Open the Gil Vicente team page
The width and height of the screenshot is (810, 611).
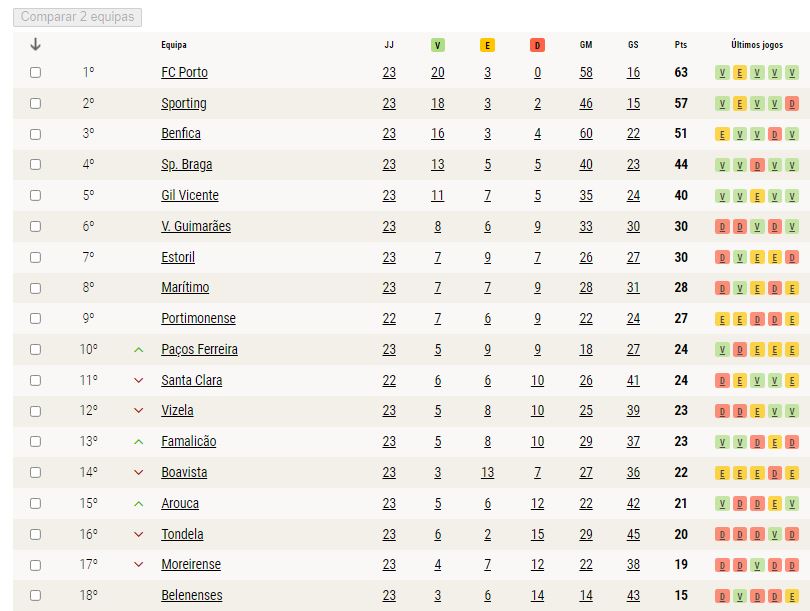tap(190, 195)
